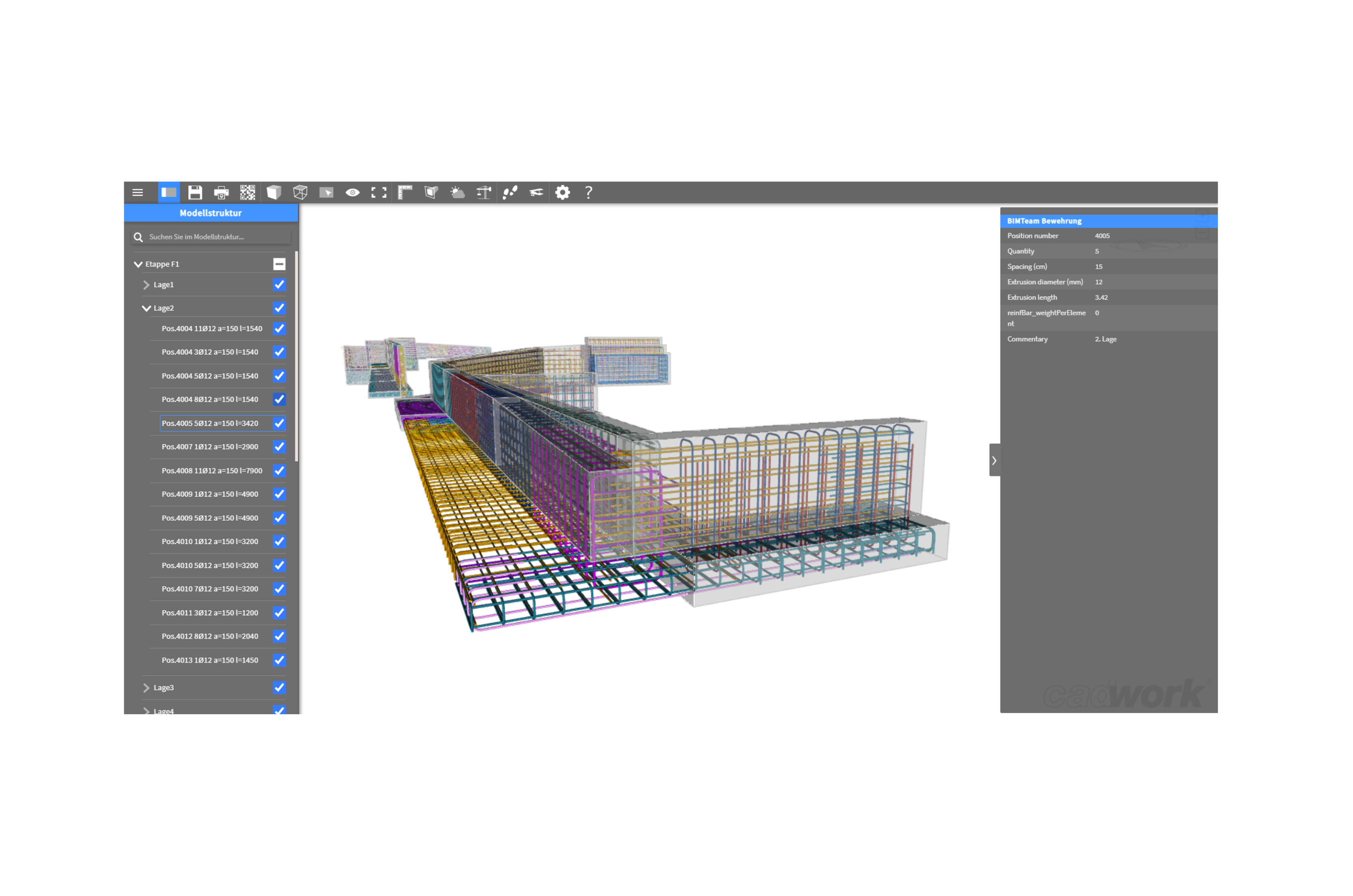Activate airplane fly mode
Viewport: 1353px width, 896px height.
click(x=536, y=193)
